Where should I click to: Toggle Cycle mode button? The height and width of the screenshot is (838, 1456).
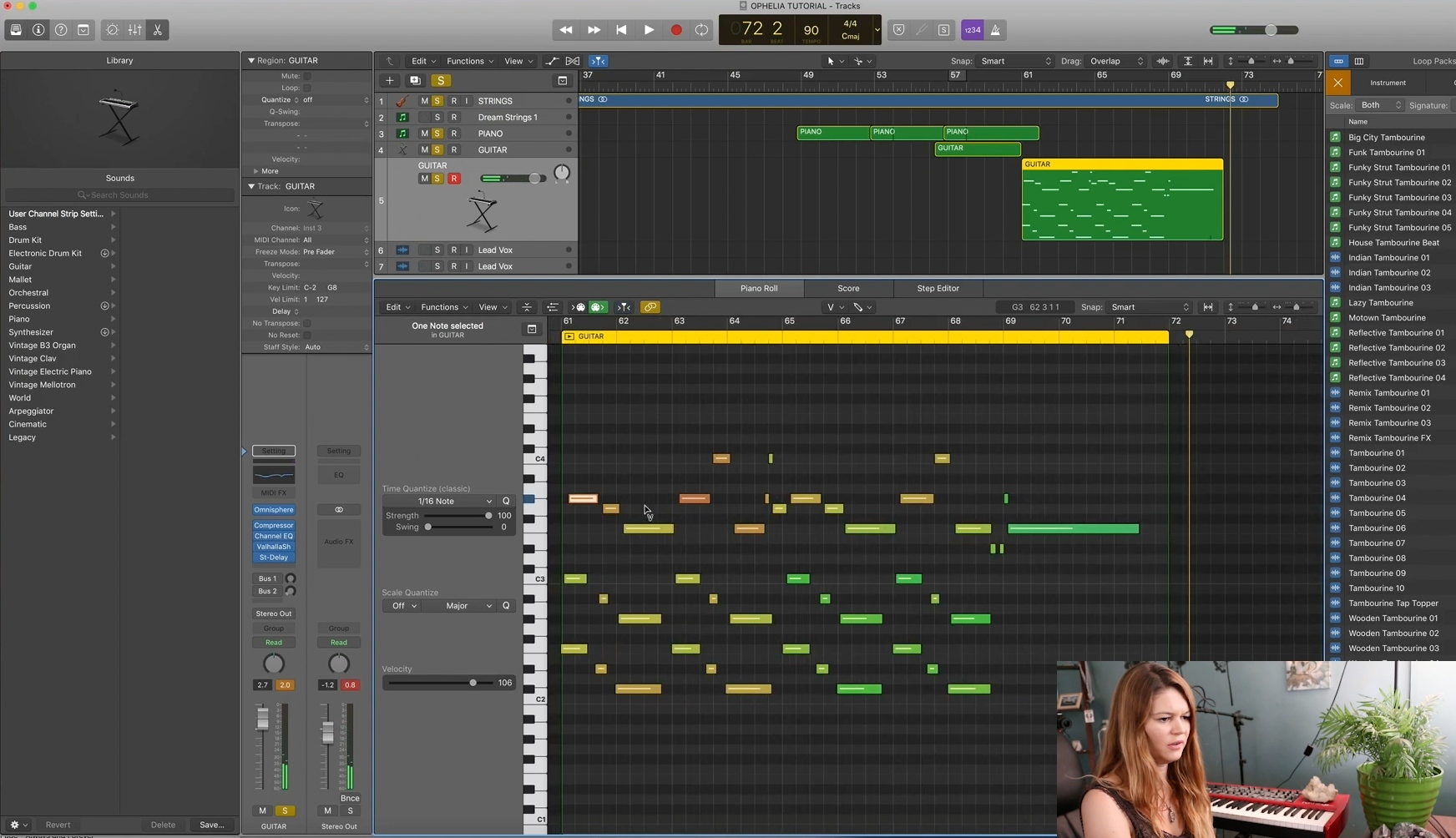[702, 30]
